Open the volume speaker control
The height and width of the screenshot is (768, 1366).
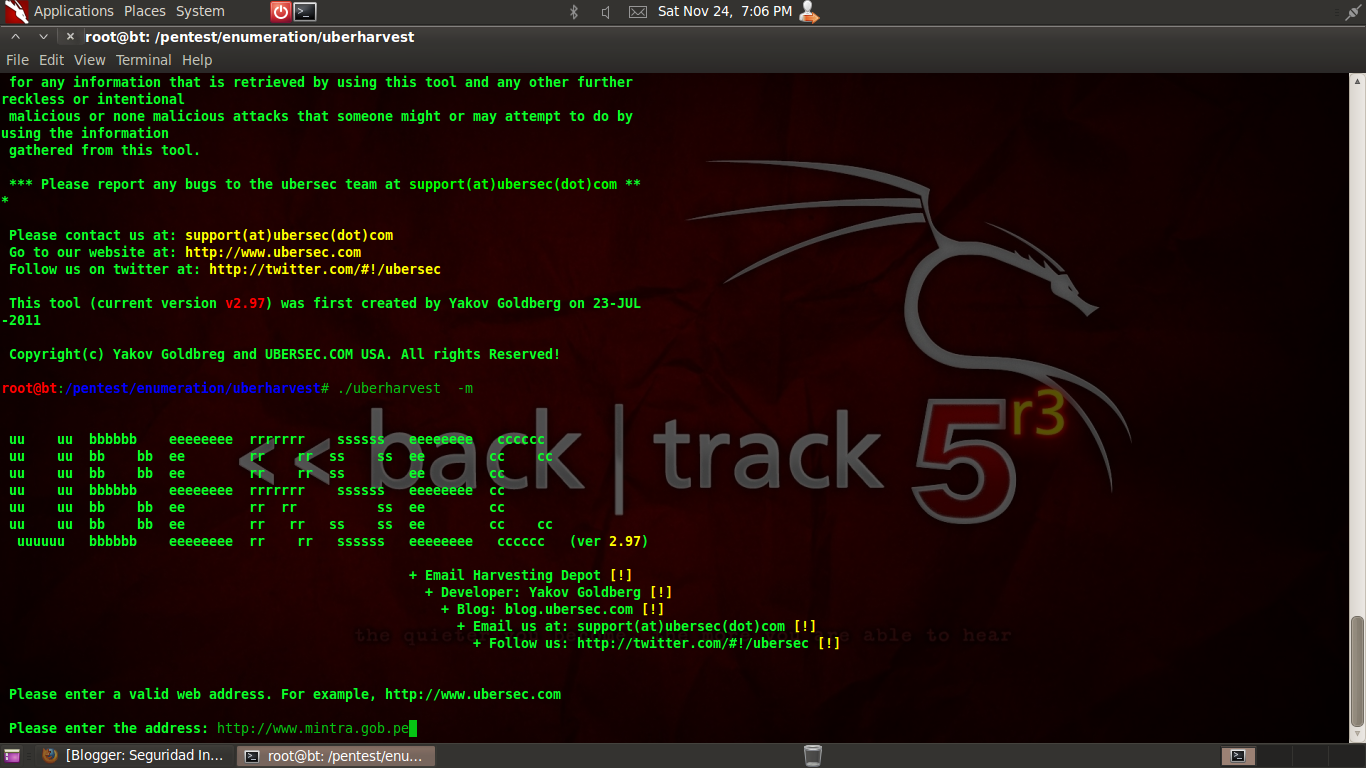click(606, 12)
